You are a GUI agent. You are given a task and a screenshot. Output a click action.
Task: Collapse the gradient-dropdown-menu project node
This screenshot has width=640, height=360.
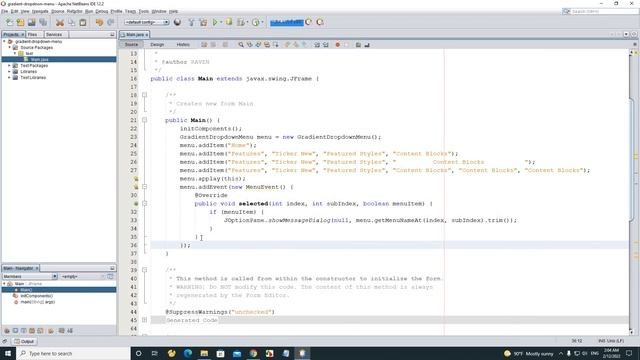click(x=4, y=42)
